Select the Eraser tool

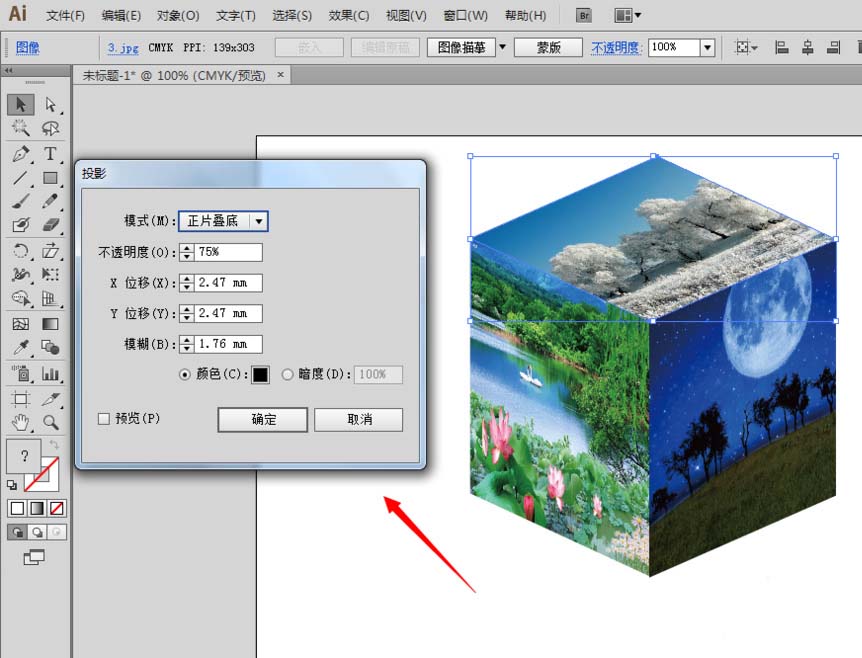point(51,225)
